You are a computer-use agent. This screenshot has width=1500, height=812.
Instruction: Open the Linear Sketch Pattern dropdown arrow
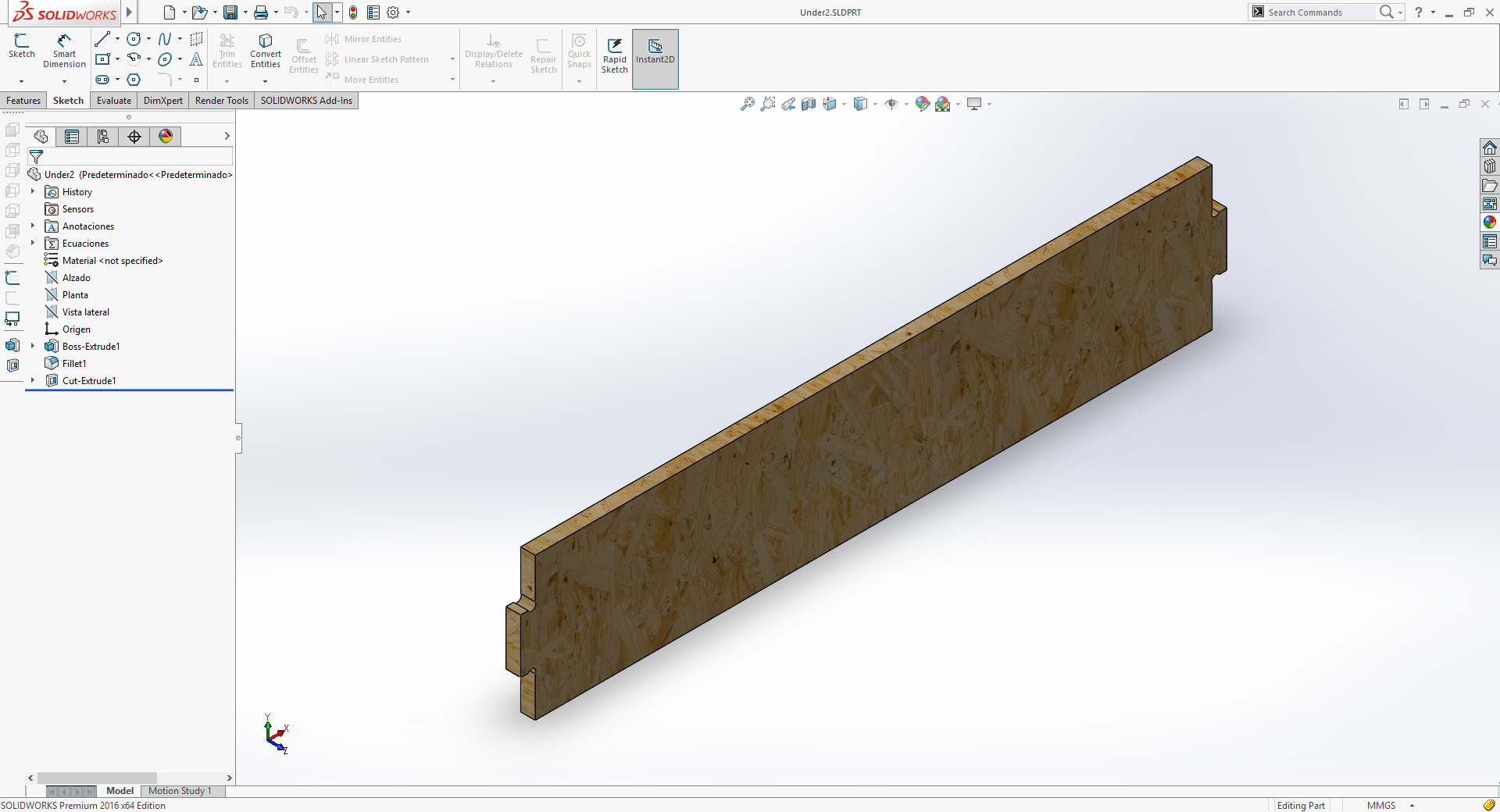pyautogui.click(x=452, y=59)
